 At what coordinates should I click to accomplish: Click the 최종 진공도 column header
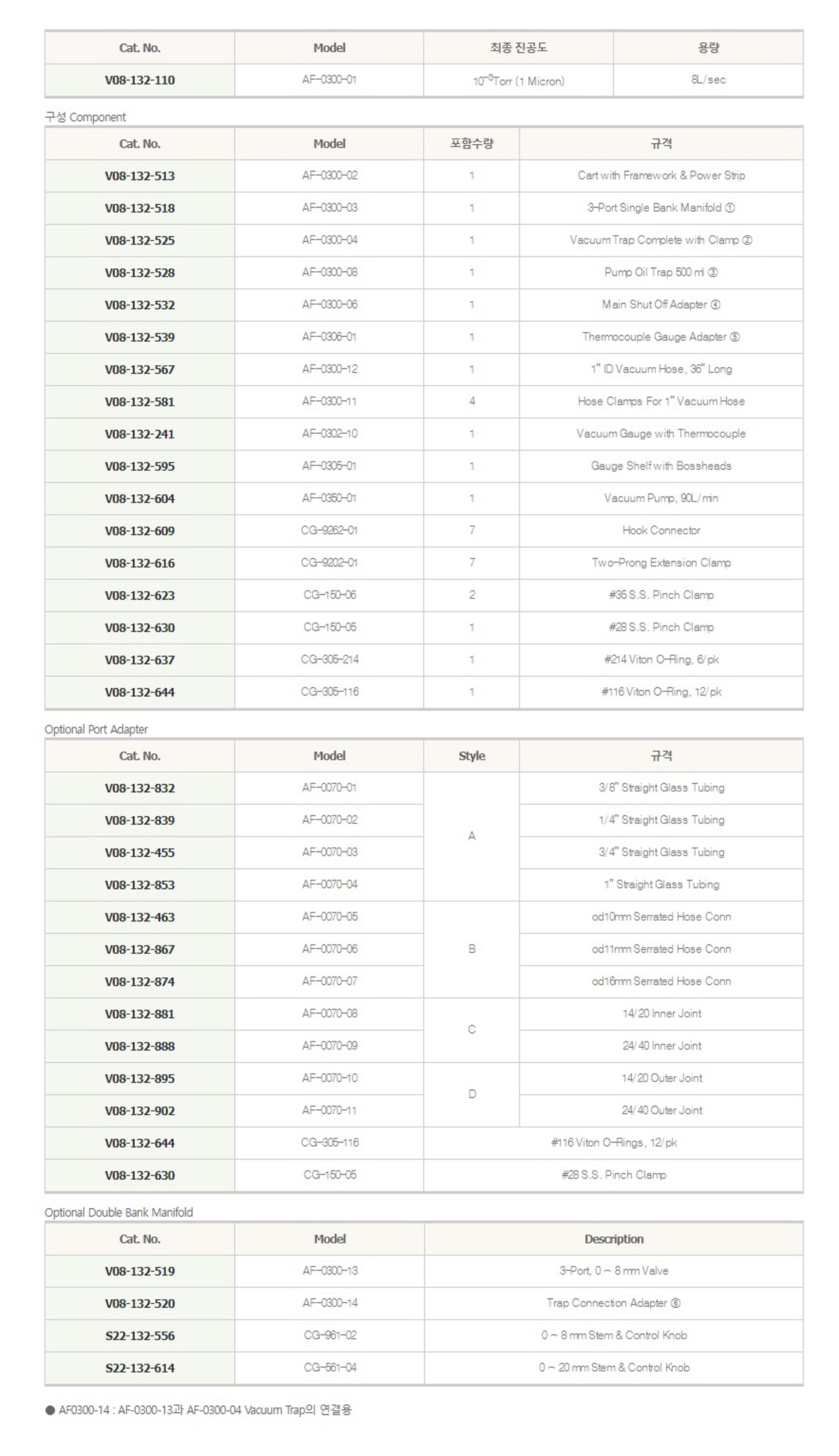pyautogui.click(x=518, y=48)
